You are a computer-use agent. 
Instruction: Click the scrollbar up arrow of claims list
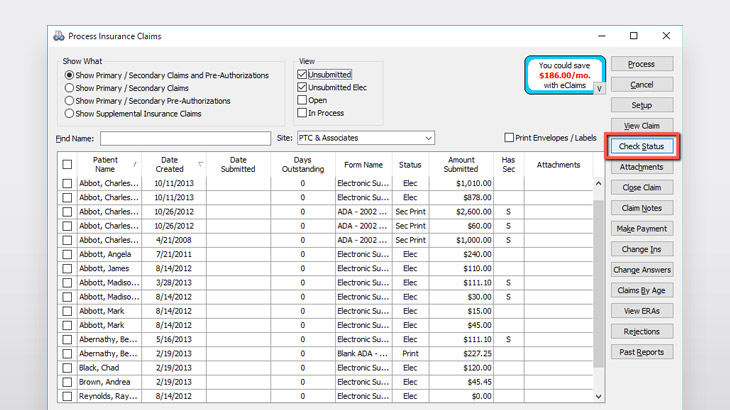[x=599, y=183]
